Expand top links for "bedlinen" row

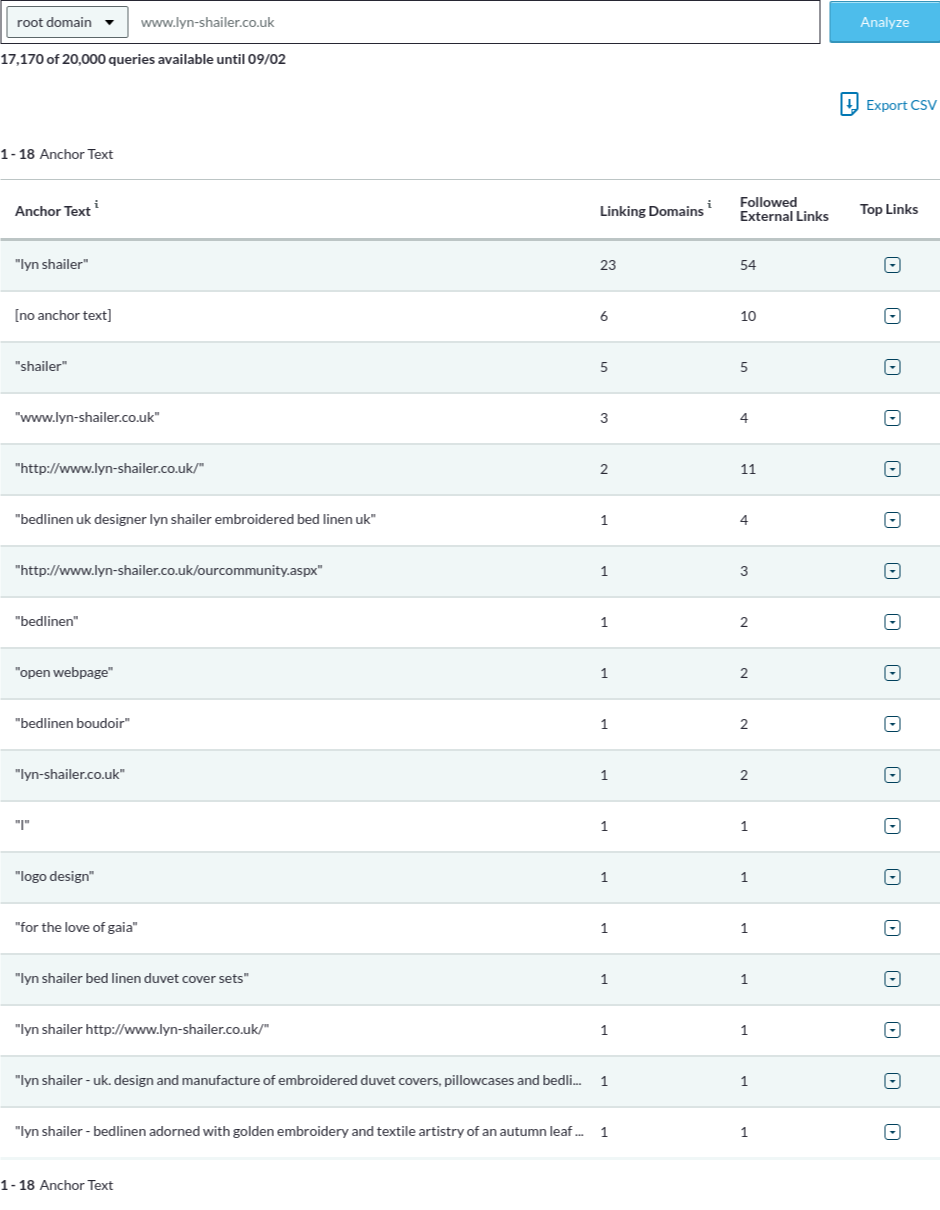pyautogui.click(x=893, y=622)
